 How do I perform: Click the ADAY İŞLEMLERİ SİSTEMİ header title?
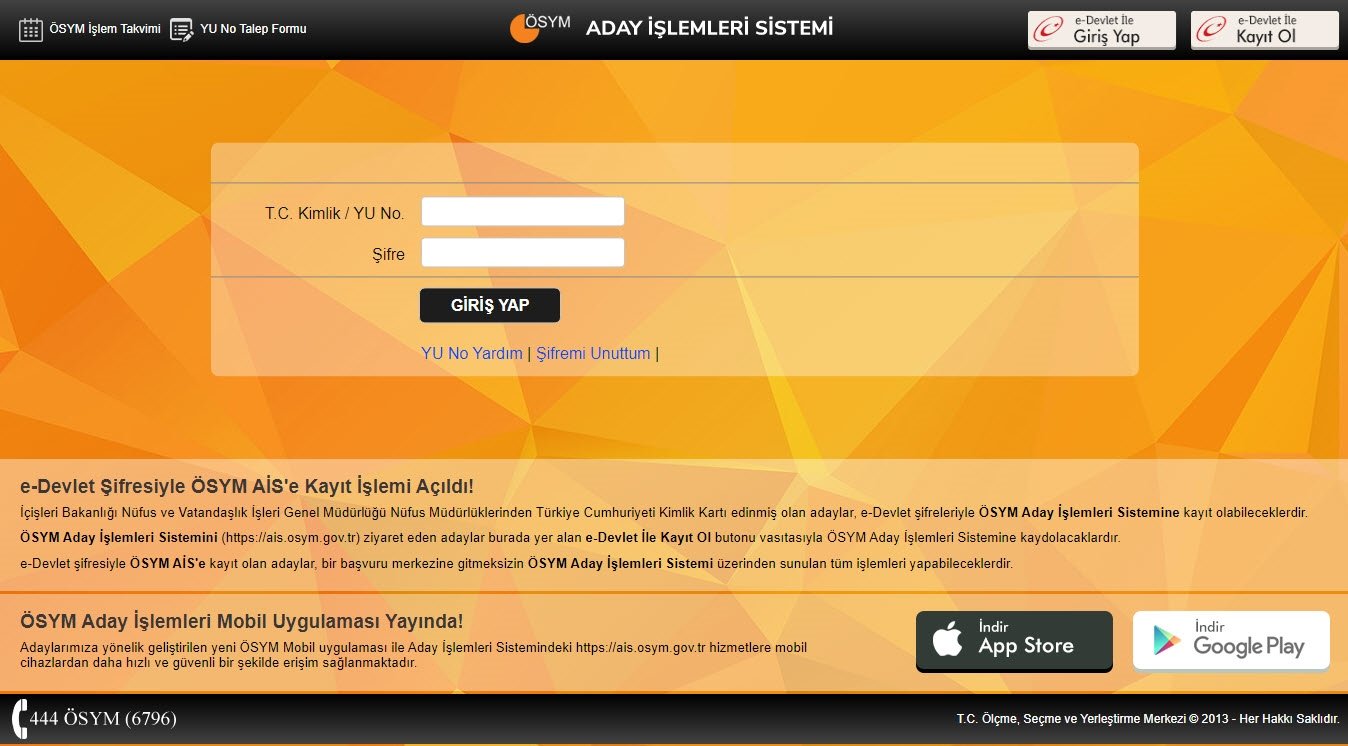tap(708, 28)
